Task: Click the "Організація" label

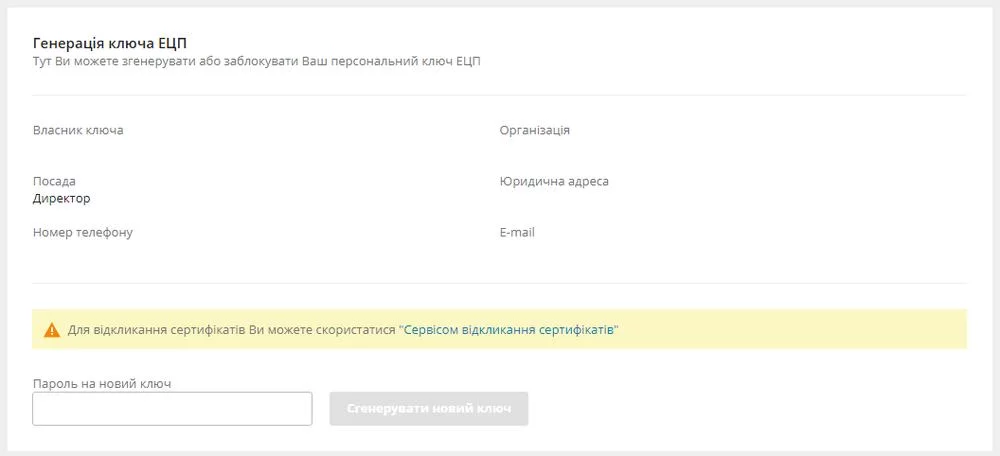Action: (x=534, y=130)
